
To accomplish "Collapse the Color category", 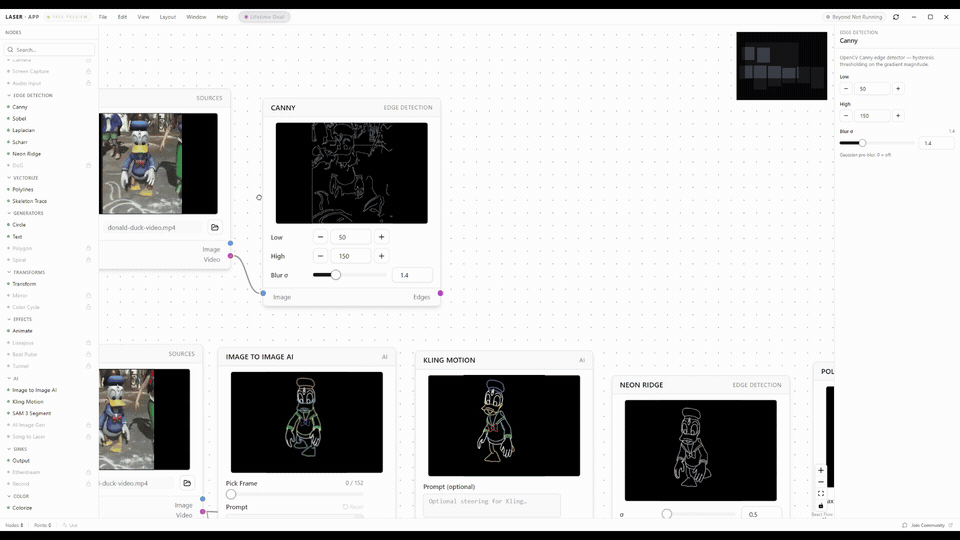I will 18,496.
